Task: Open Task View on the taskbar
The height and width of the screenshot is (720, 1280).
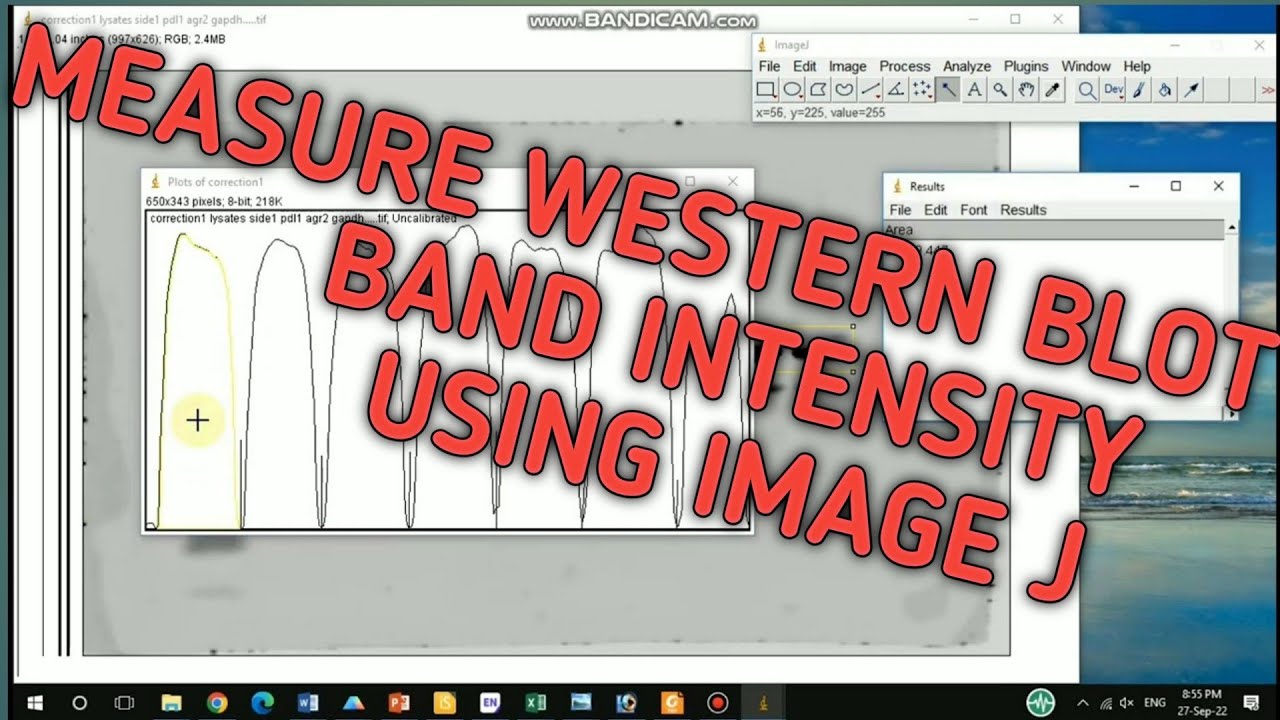Action: (124, 702)
